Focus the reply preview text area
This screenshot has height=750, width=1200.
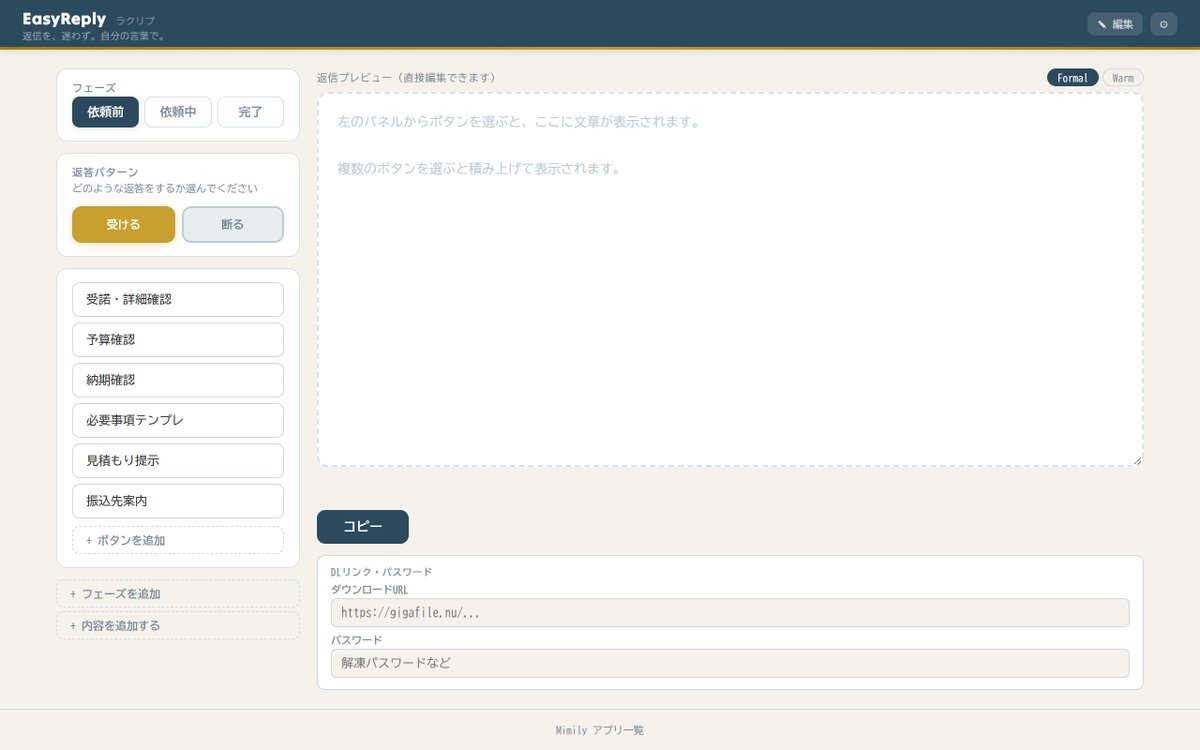pyautogui.click(x=730, y=279)
